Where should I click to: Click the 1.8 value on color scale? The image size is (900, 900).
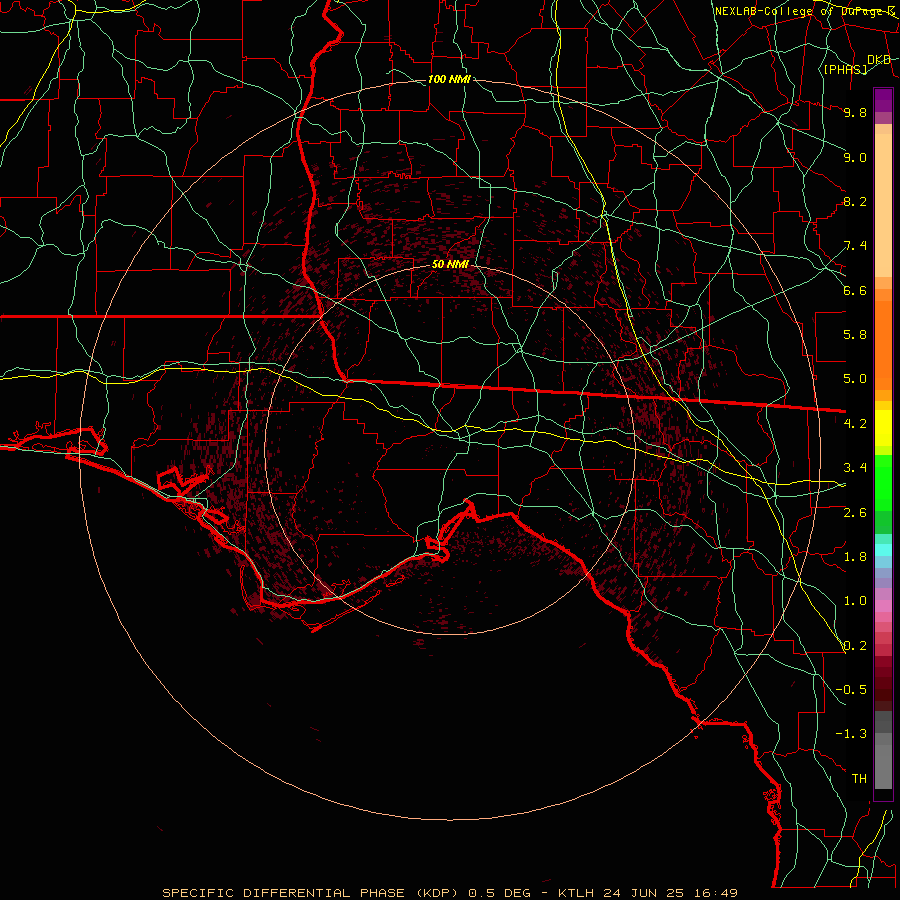855,557
